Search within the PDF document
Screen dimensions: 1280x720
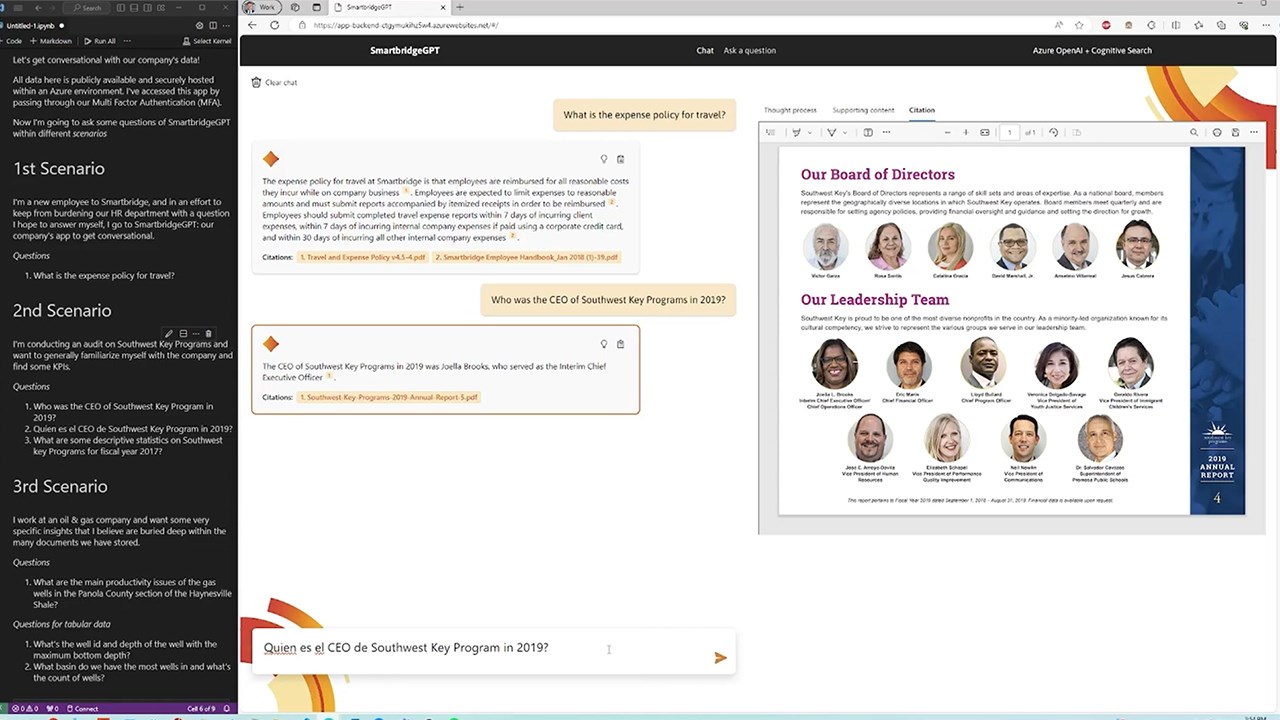click(1194, 132)
